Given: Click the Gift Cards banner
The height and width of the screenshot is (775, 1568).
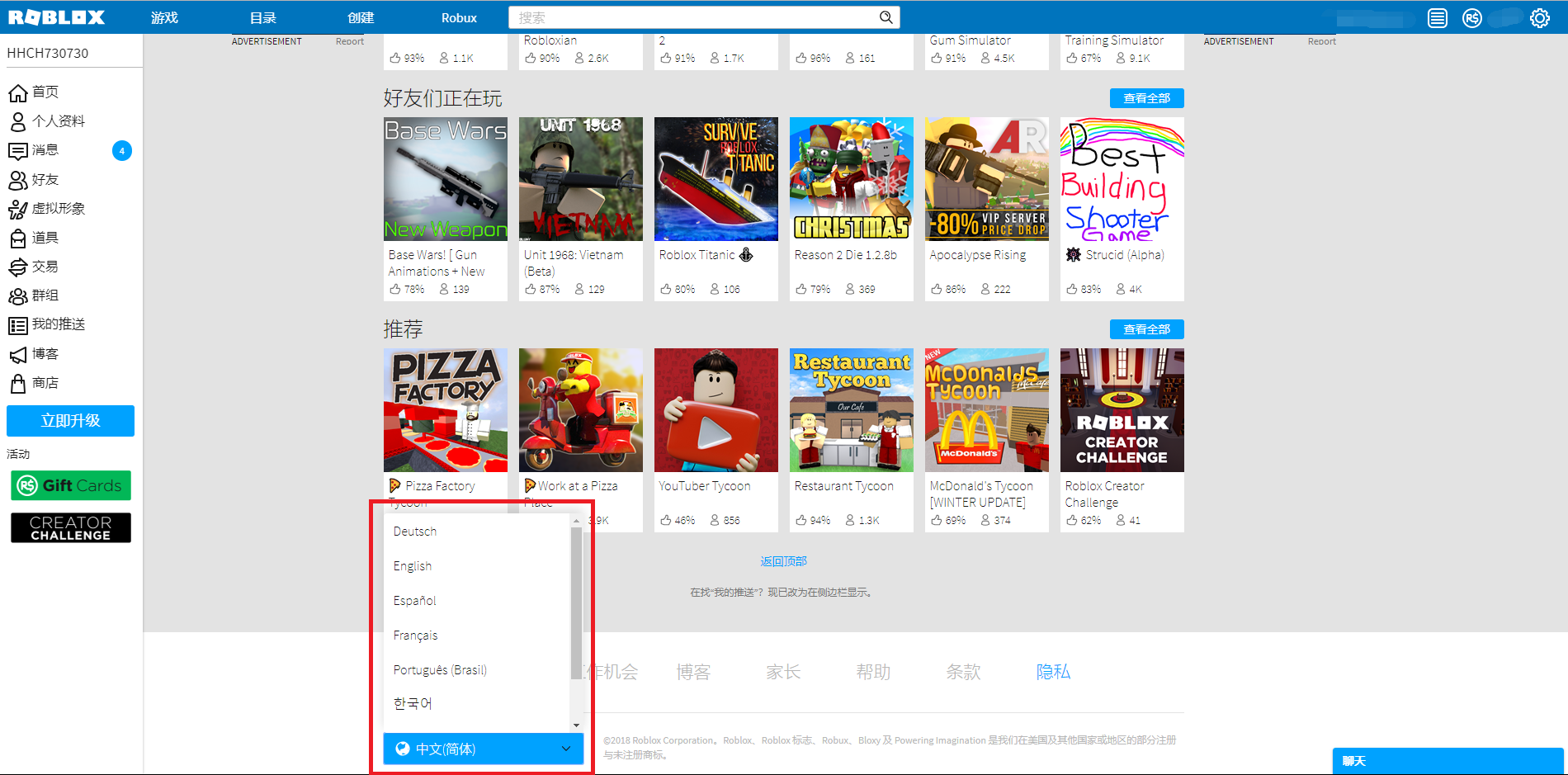Looking at the screenshot, I should 71,485.
